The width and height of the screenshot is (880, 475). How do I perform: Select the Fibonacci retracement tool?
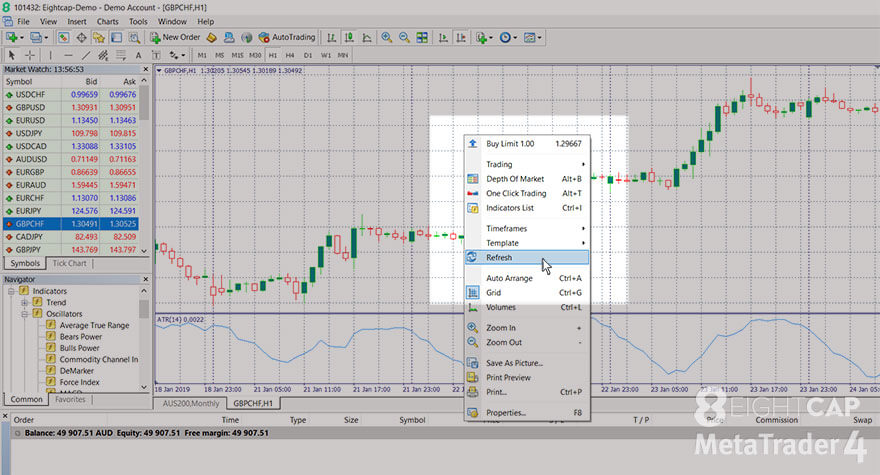(x=121, y=55)
